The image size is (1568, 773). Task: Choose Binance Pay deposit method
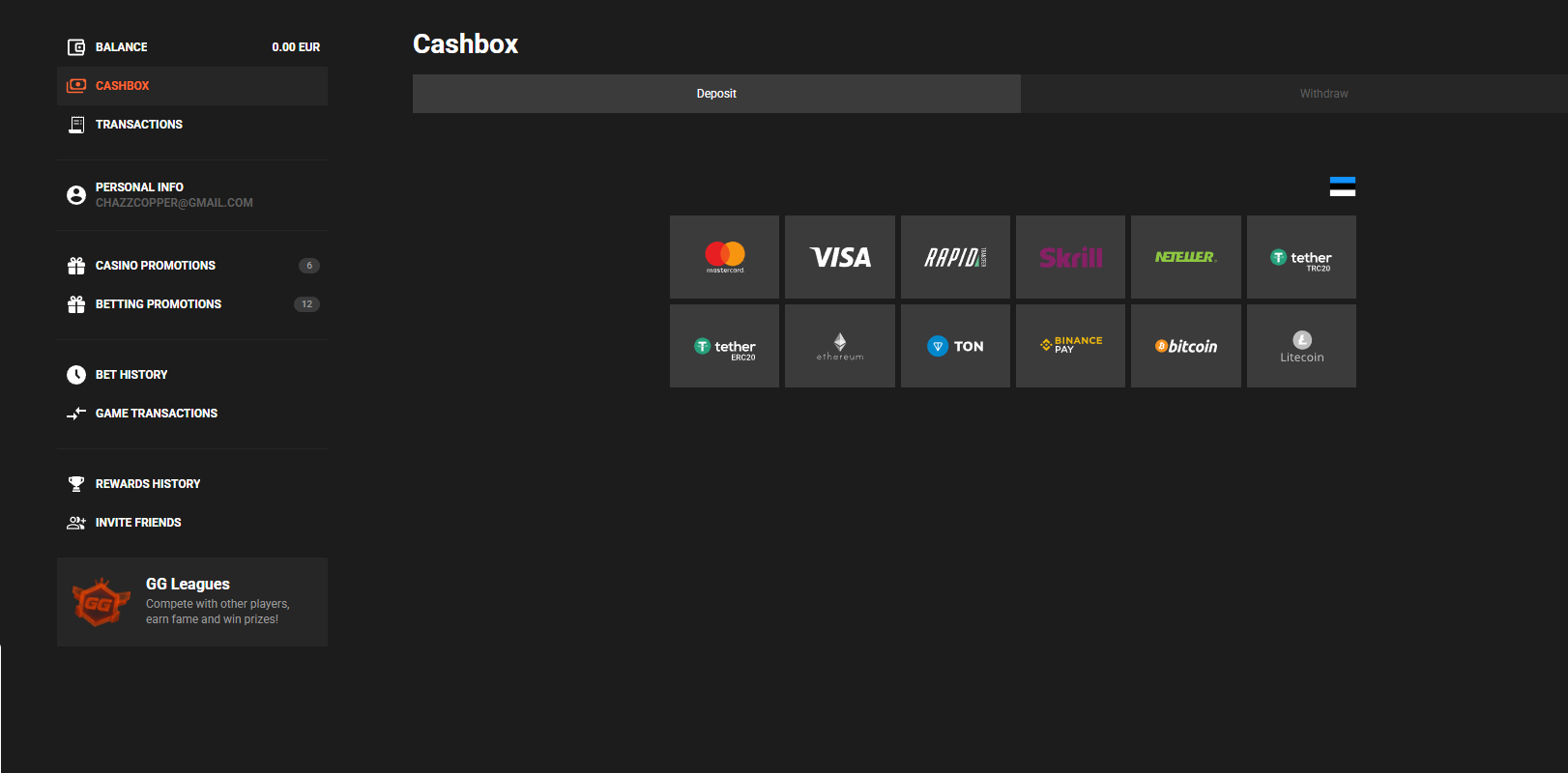coord(1070,346)
